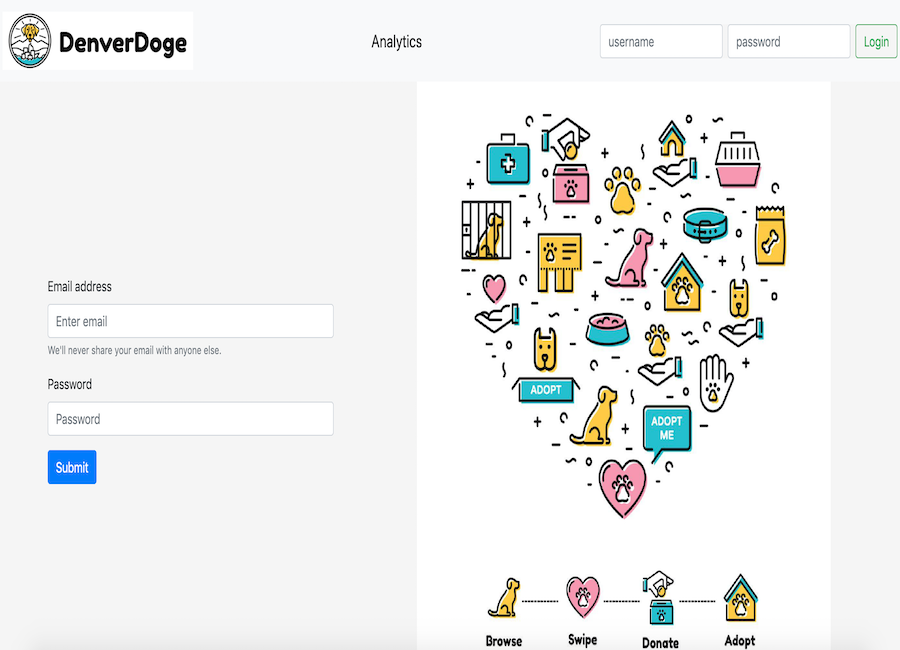Click the Adopt house icon
900x650 pixels.
(740, 596)
